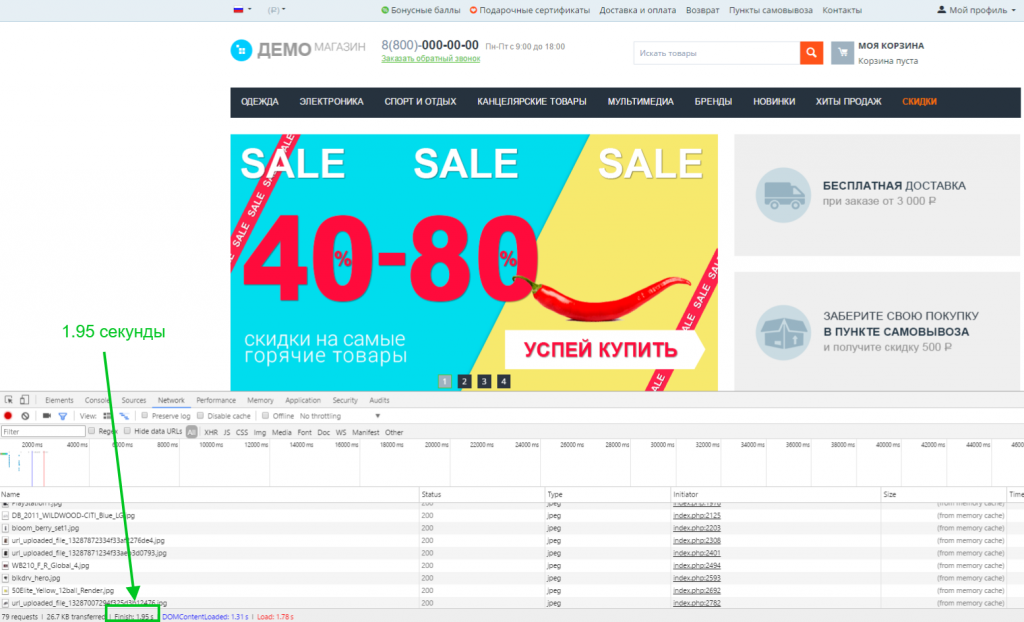Click the Заказать обратный звонок link
The height and width of the screenshot is (622, 1024).
430,59
